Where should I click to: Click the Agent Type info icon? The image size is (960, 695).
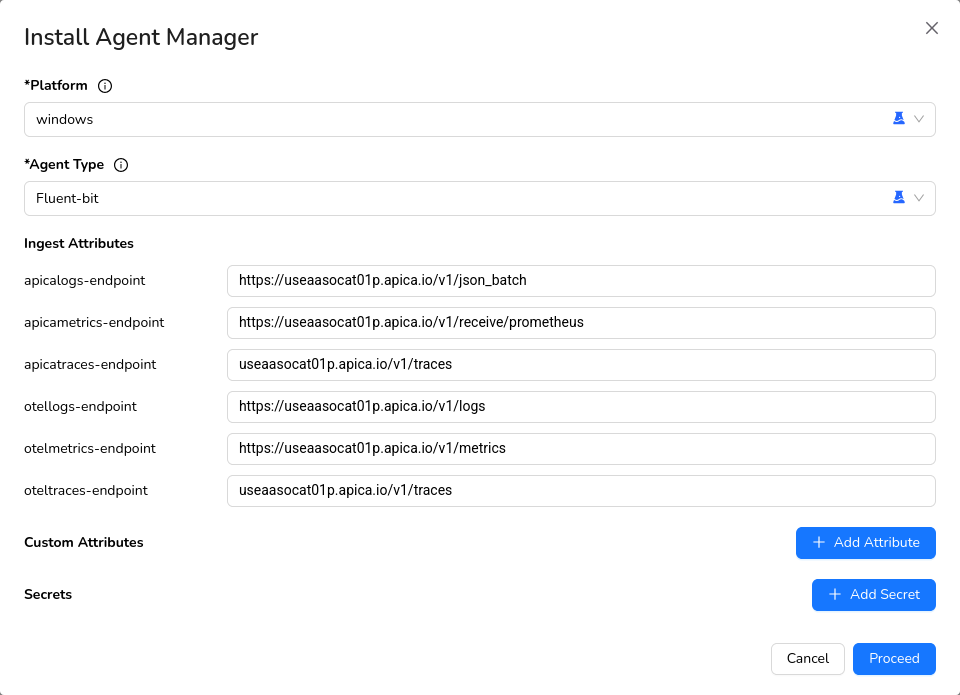point(121,165)
